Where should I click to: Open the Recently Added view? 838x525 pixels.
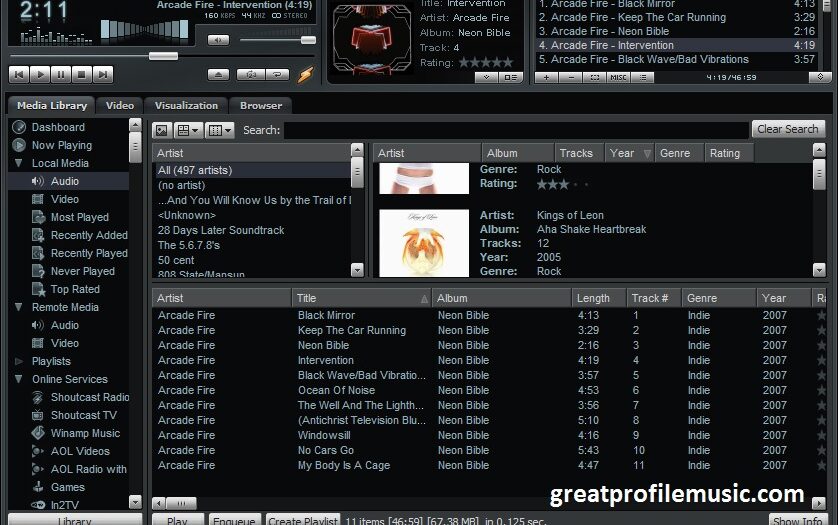(89, 235)
